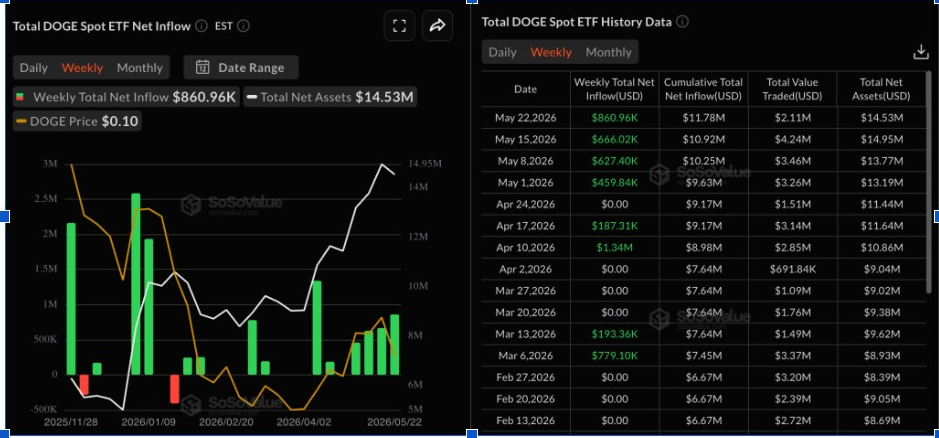
Task: Click Total Net Assets(USD) column header
Action: (881, 89)
